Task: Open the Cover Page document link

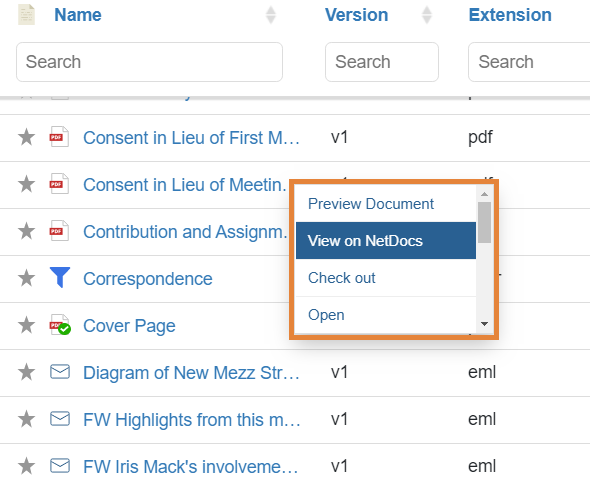Action: point(129,326)
